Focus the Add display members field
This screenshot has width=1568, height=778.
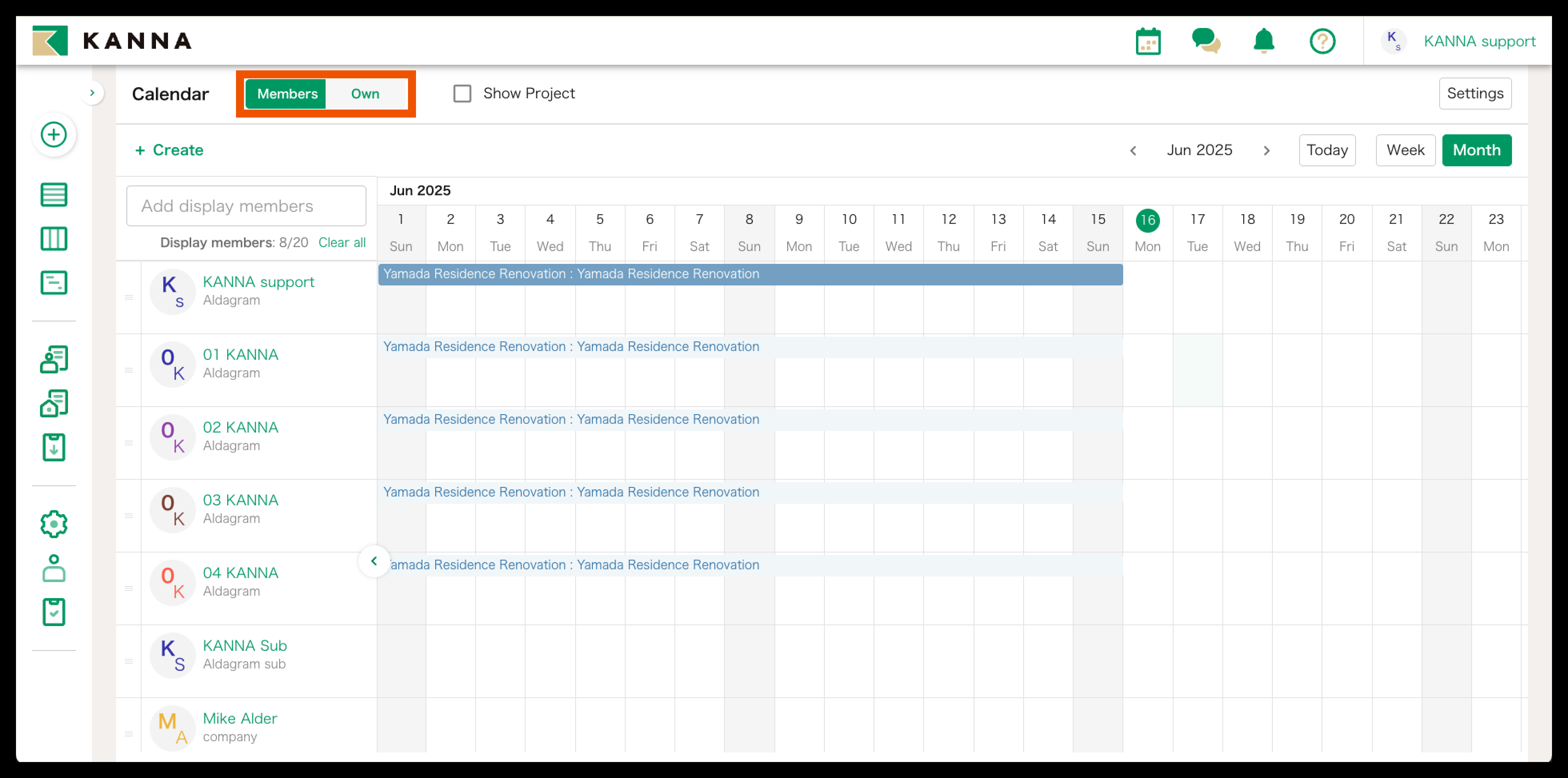point(246,205)
